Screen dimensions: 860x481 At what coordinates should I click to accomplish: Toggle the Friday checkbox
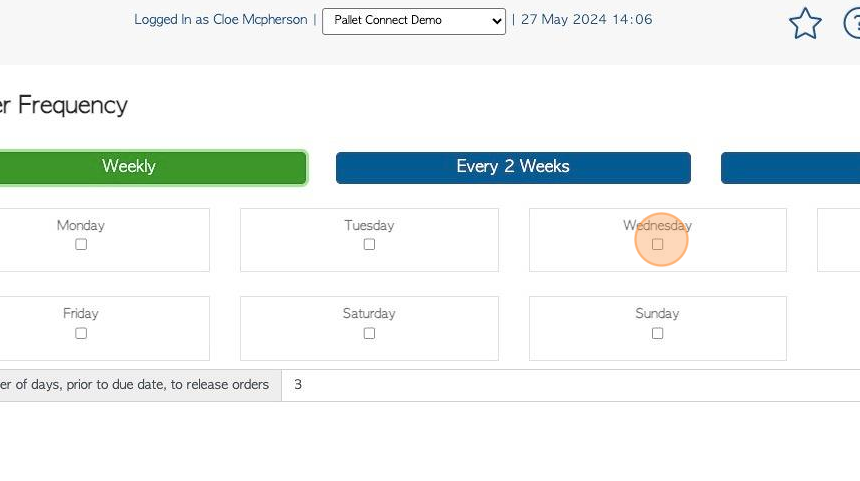click(x=81, y=333)
